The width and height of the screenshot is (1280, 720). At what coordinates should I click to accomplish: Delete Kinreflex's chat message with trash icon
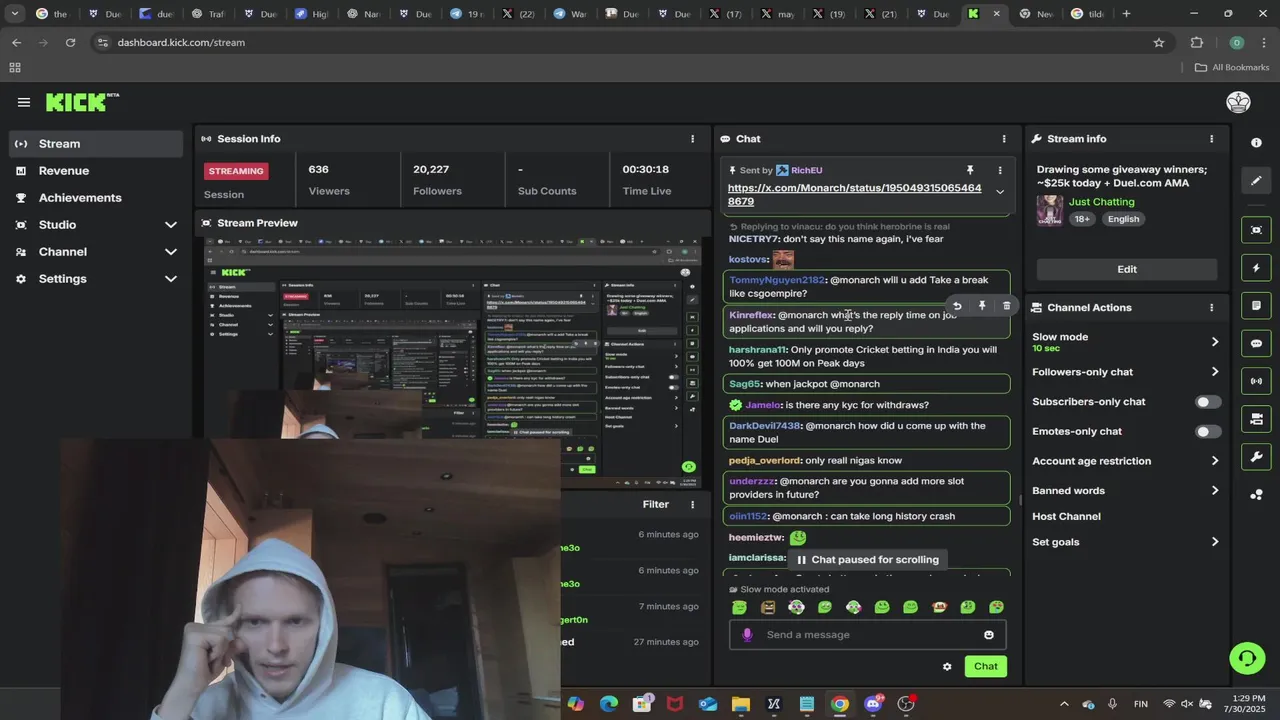(x=1006, y=306)
